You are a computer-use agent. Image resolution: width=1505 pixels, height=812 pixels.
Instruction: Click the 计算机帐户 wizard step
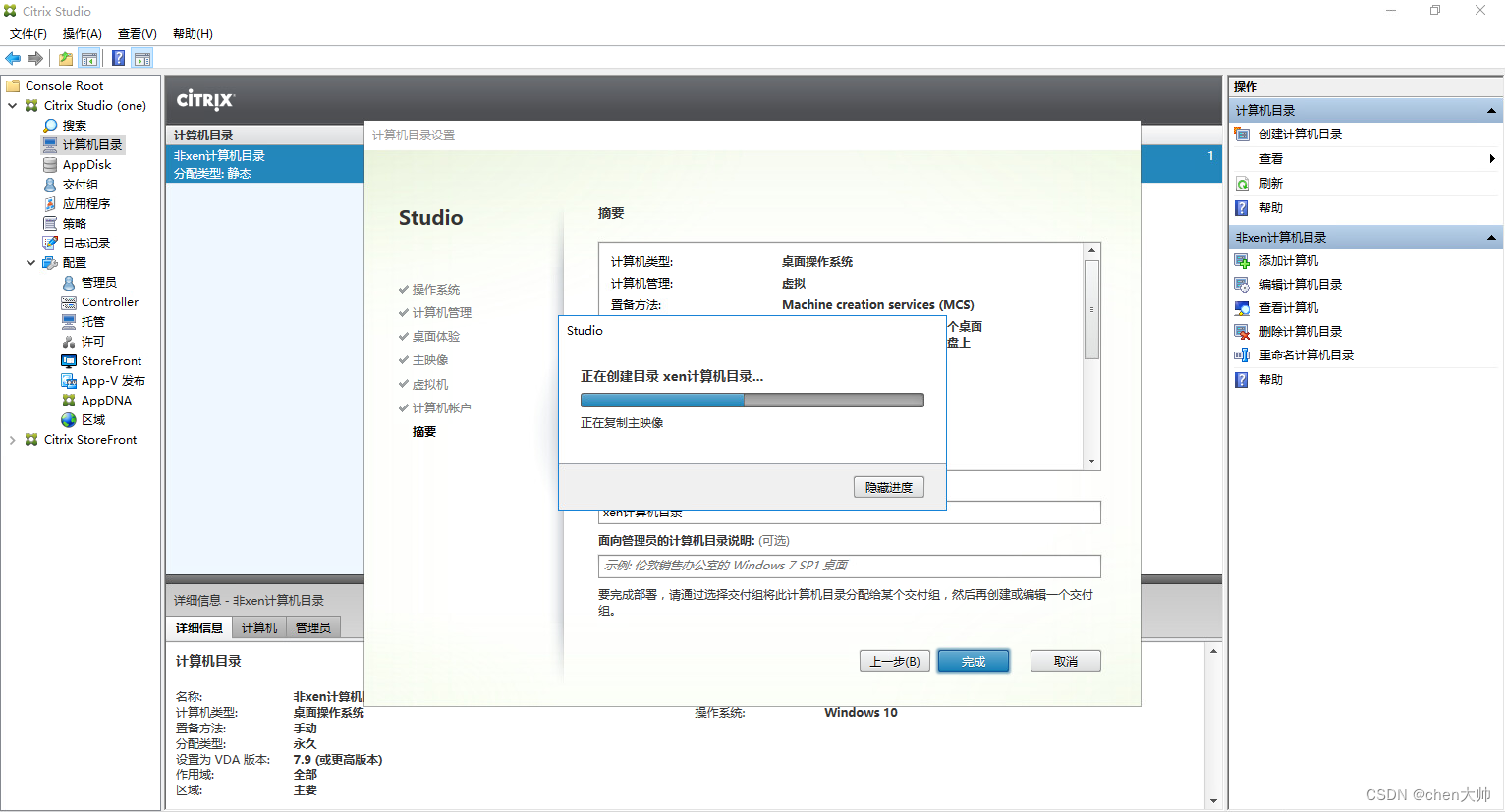tap(441, 408)
